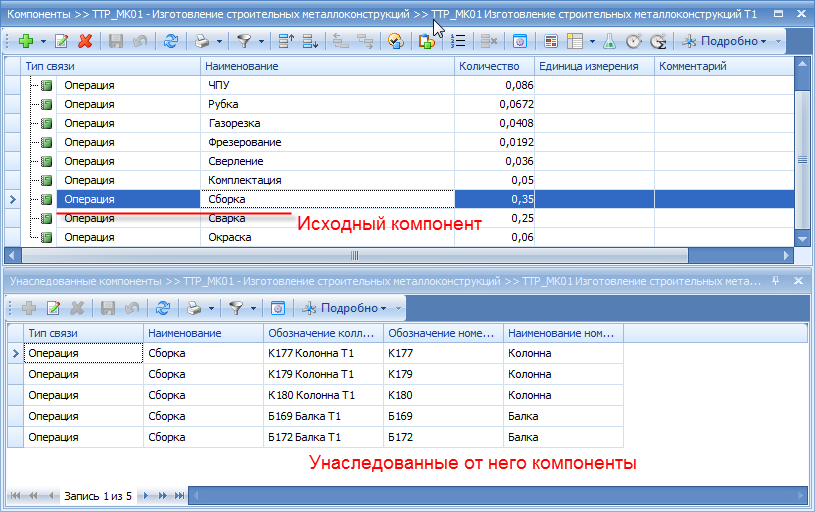Click the Save floppy icon in top toolbar

[115, 41]
